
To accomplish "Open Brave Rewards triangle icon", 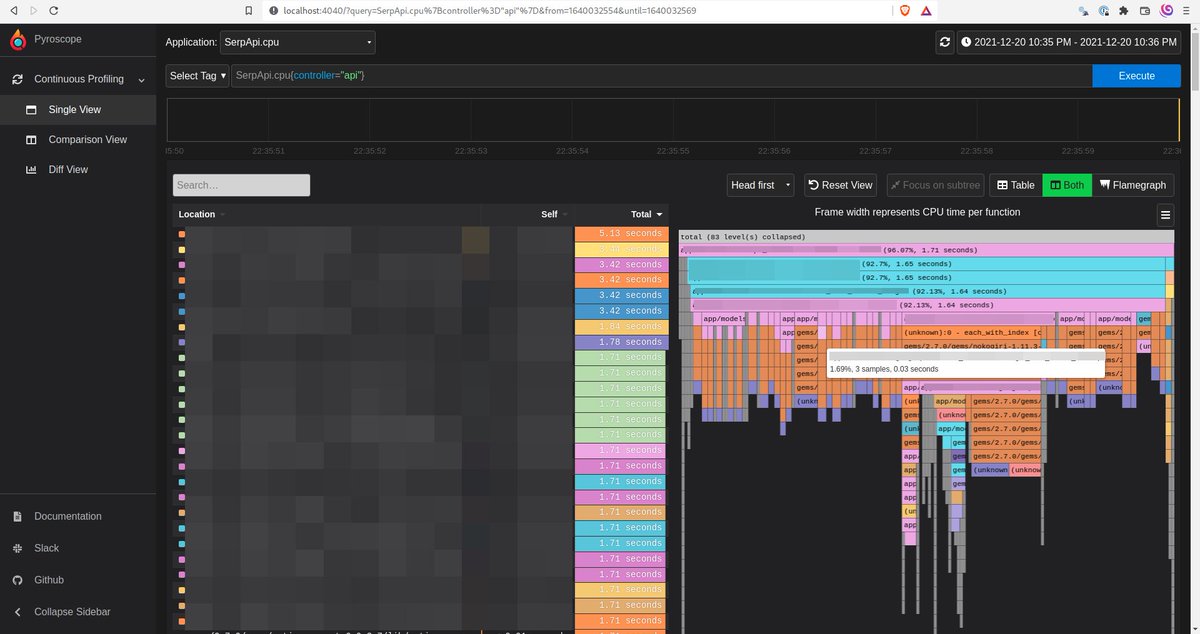I will pos(926,10).
